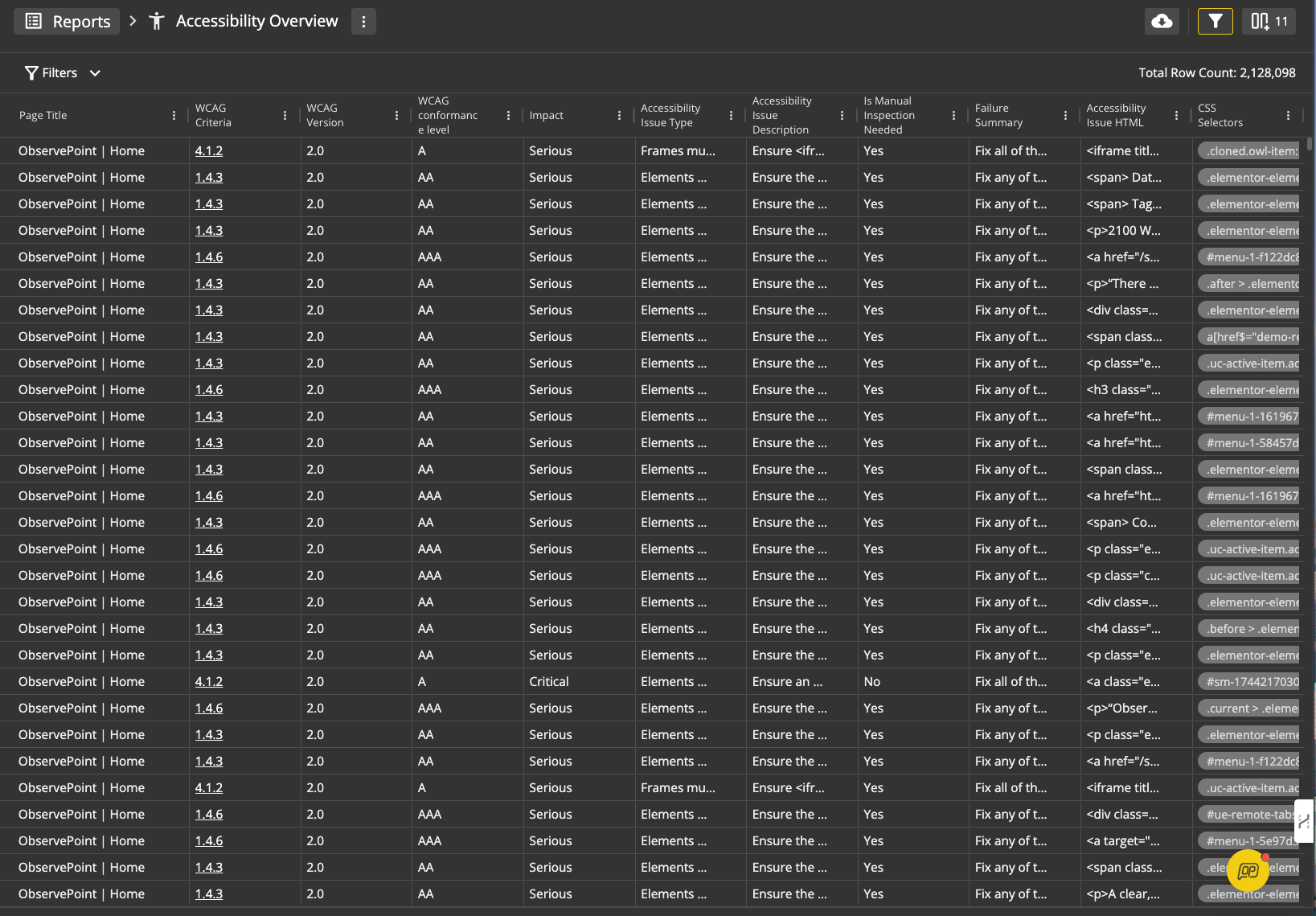Viewport: 1316px width, 916px height.
Task: Open the 1.4.6 link in the <a href="/s... AAA row
Action: pyautogui.click(x=209, y=257)
